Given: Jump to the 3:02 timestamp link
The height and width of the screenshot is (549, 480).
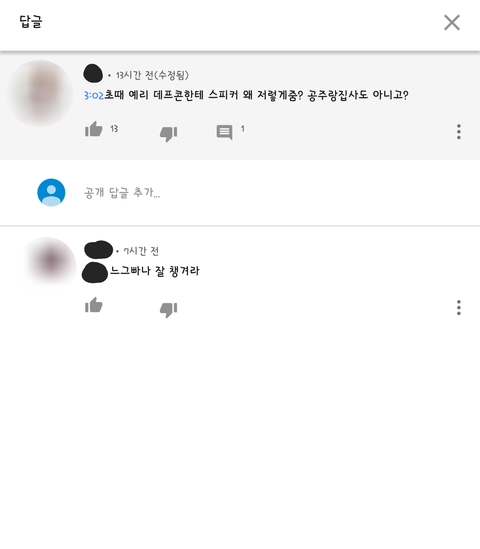Looking at the screenshot, I should (x=94, y=95).
